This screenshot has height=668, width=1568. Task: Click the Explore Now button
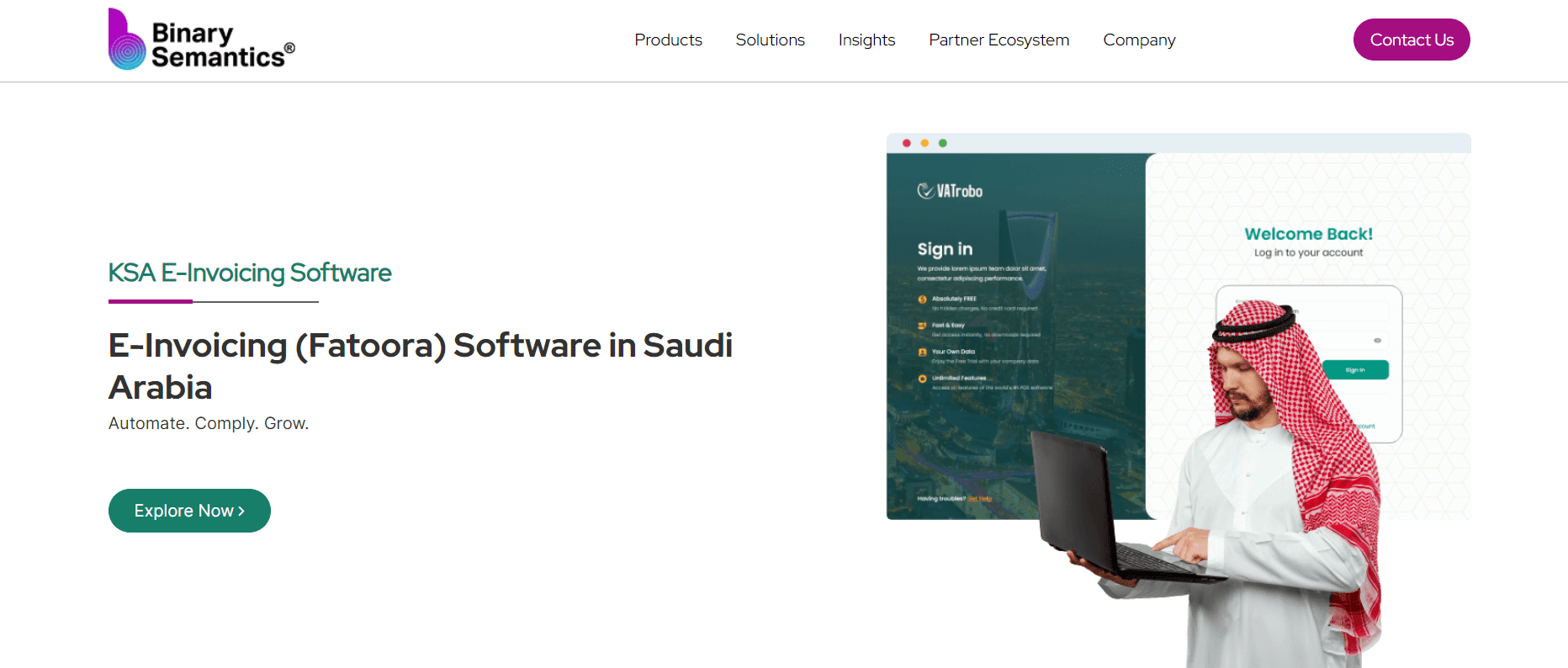coord(189,511)
